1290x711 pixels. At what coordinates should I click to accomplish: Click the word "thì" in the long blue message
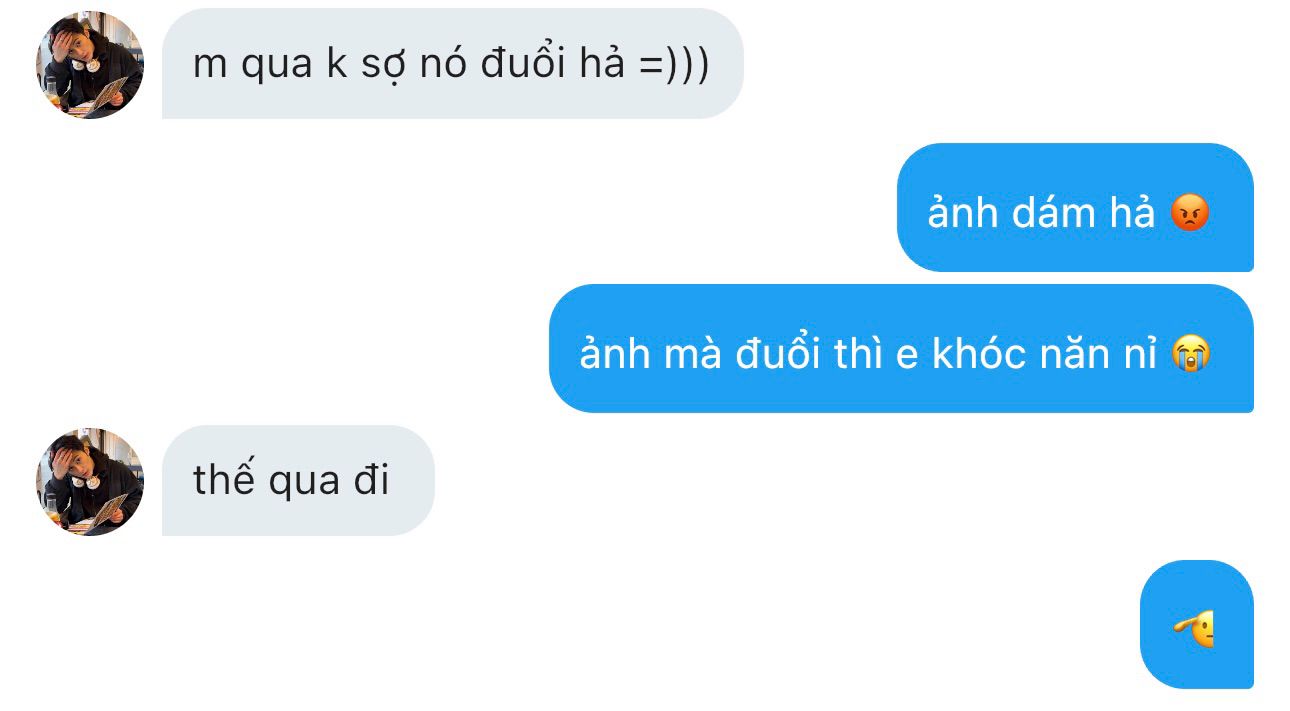coord(859,354)
